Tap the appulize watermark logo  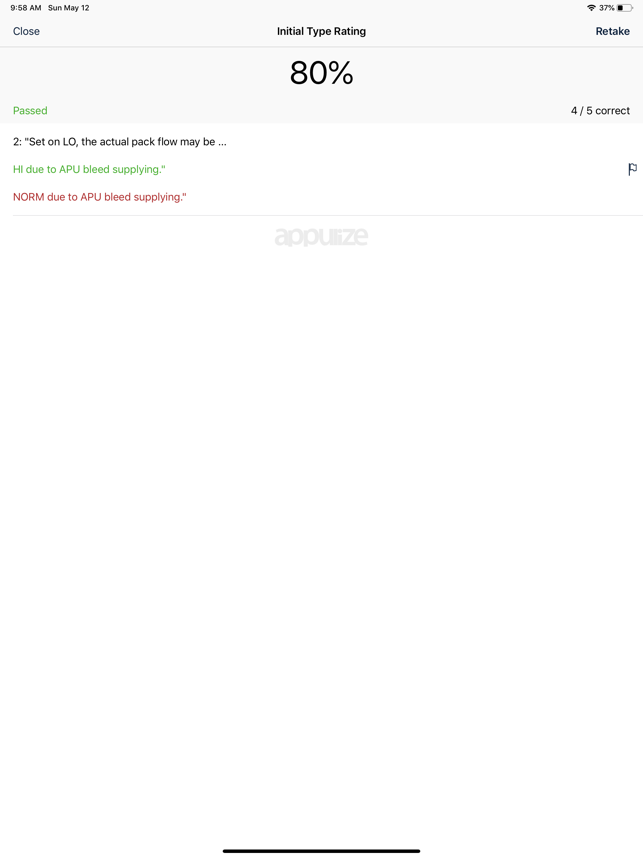coord(321,237)
